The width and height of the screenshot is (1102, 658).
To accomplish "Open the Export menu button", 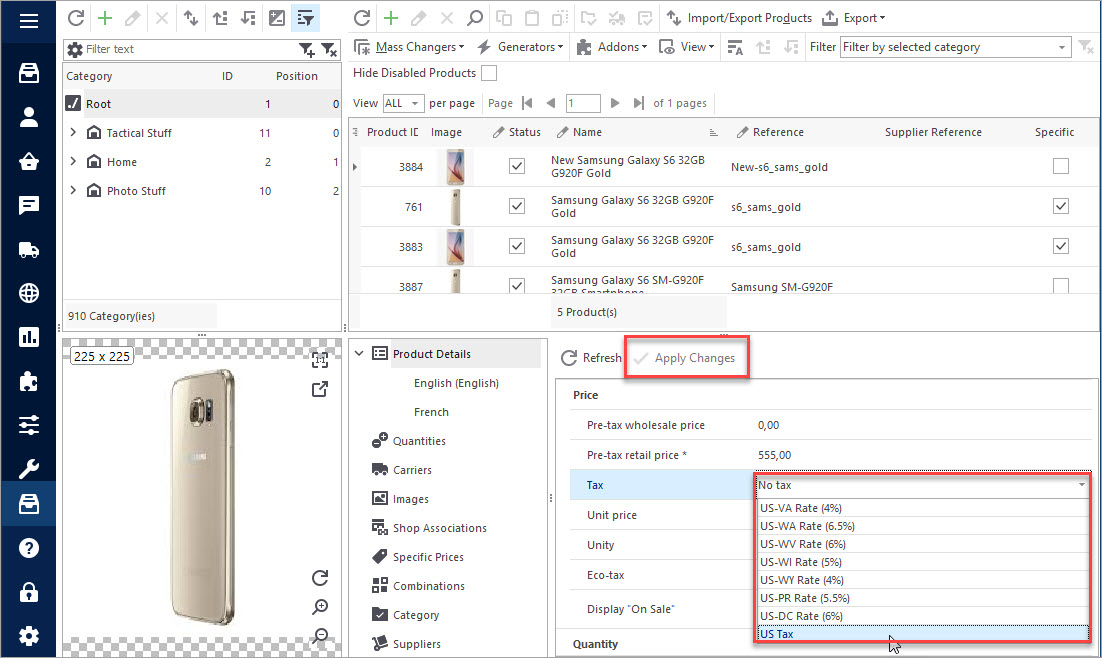I will tap(854, 18).
